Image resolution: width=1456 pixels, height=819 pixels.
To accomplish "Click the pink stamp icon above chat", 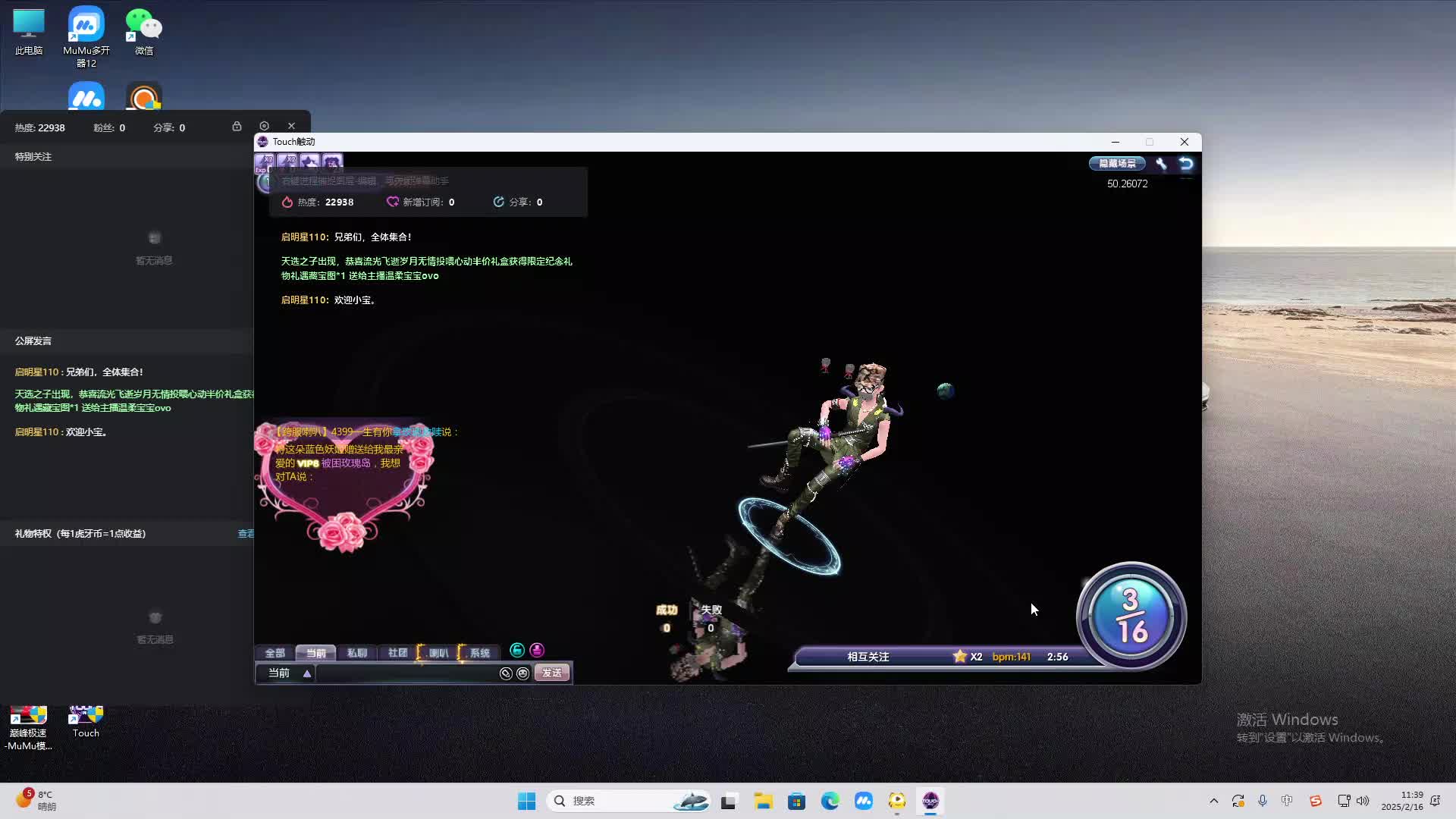I will tap(537, 650).
